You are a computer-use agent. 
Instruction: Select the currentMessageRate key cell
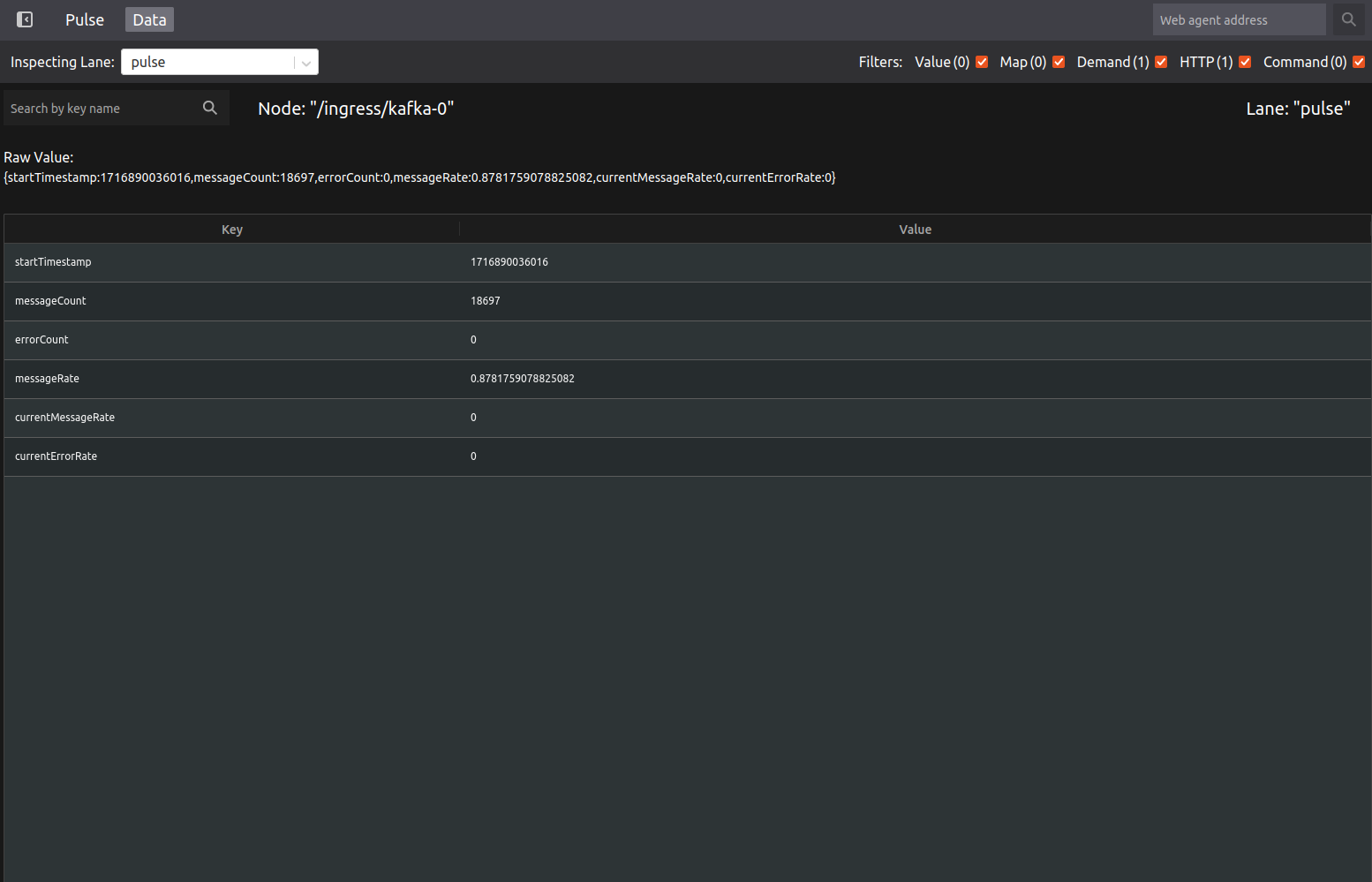[x=232, y=418]
